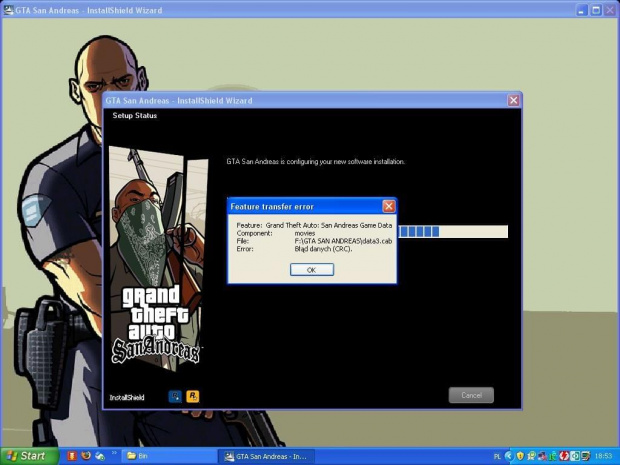Click the blue Rockstar logo icon

[175, 396]
